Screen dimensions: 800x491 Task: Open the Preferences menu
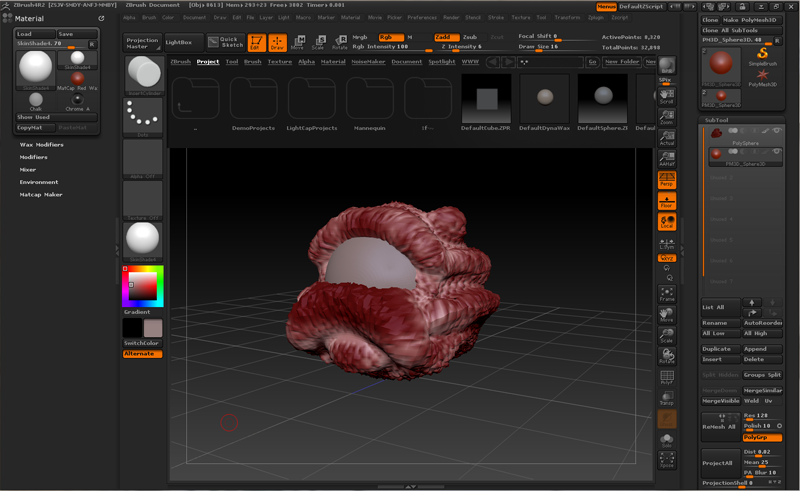click(422, 17)
